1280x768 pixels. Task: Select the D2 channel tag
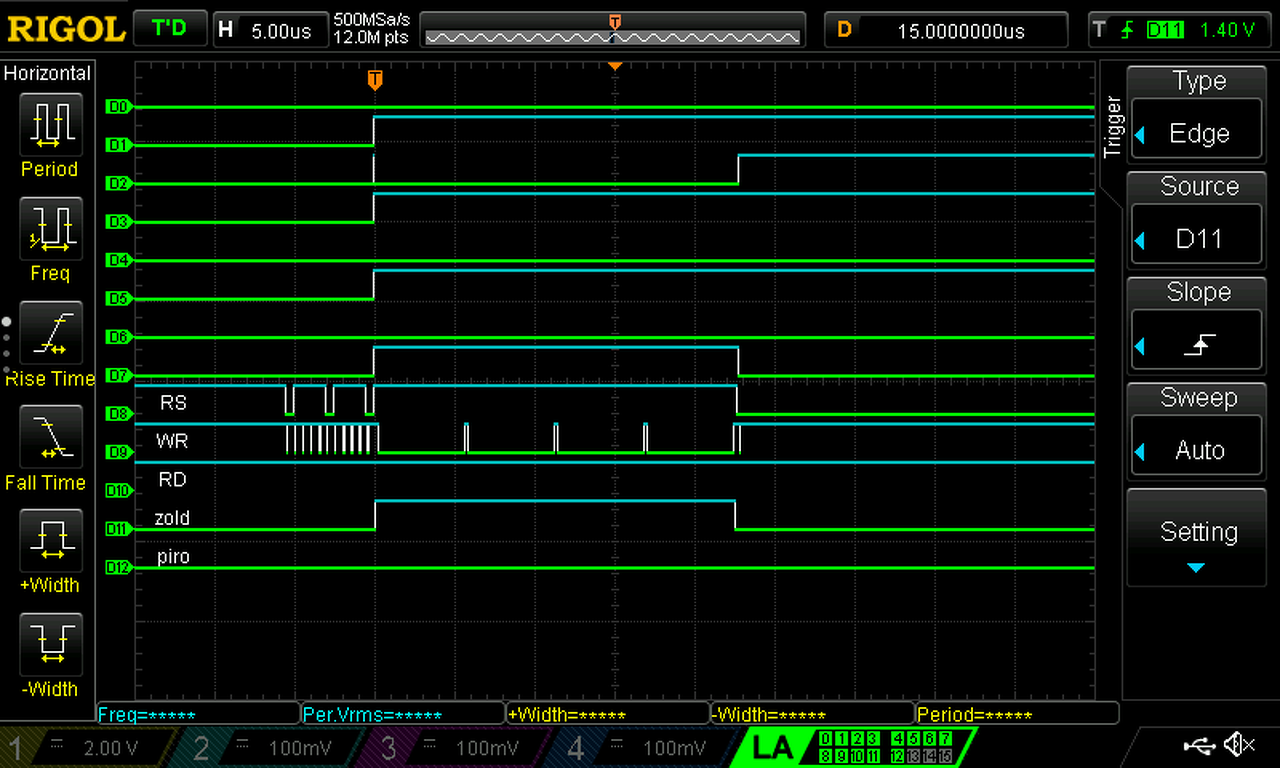pos(118,184)
